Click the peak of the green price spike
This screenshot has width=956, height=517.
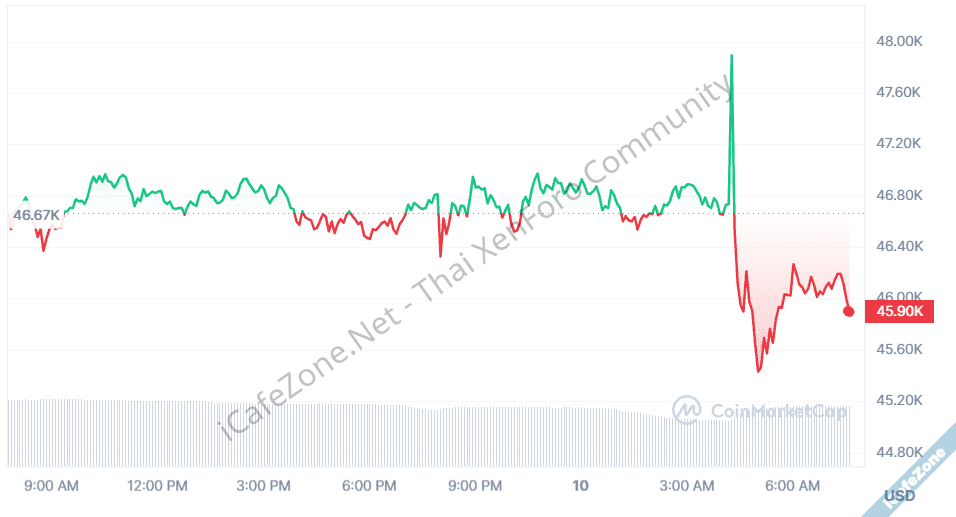coord(732,56)
